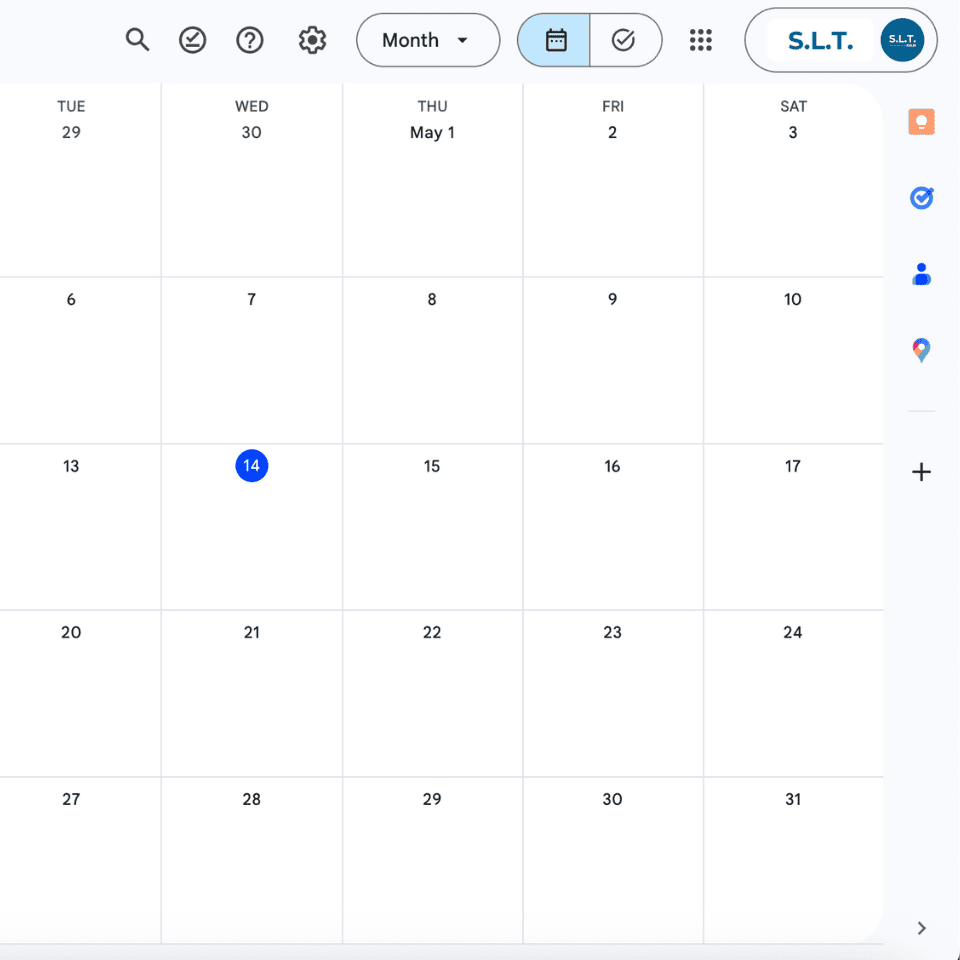Open date 7 in the calendar

(x=252, y=299)
